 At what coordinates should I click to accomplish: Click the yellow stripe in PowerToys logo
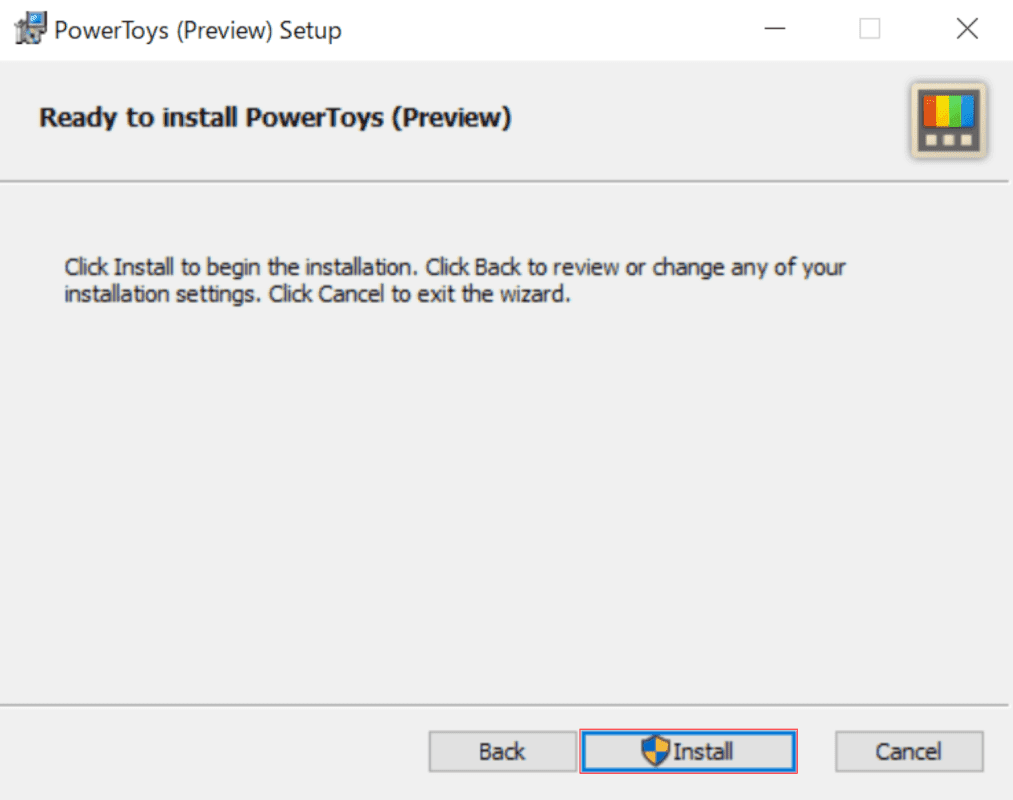[x=942, y=111]
